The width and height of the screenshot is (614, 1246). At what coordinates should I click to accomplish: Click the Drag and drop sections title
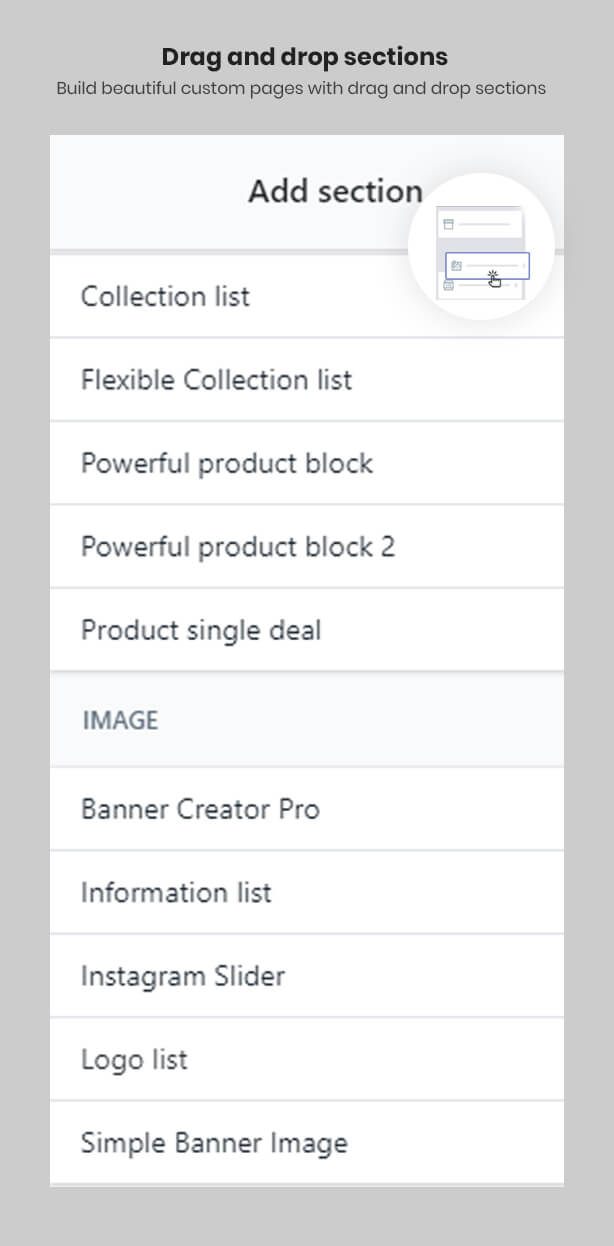[x=305, y=56]
